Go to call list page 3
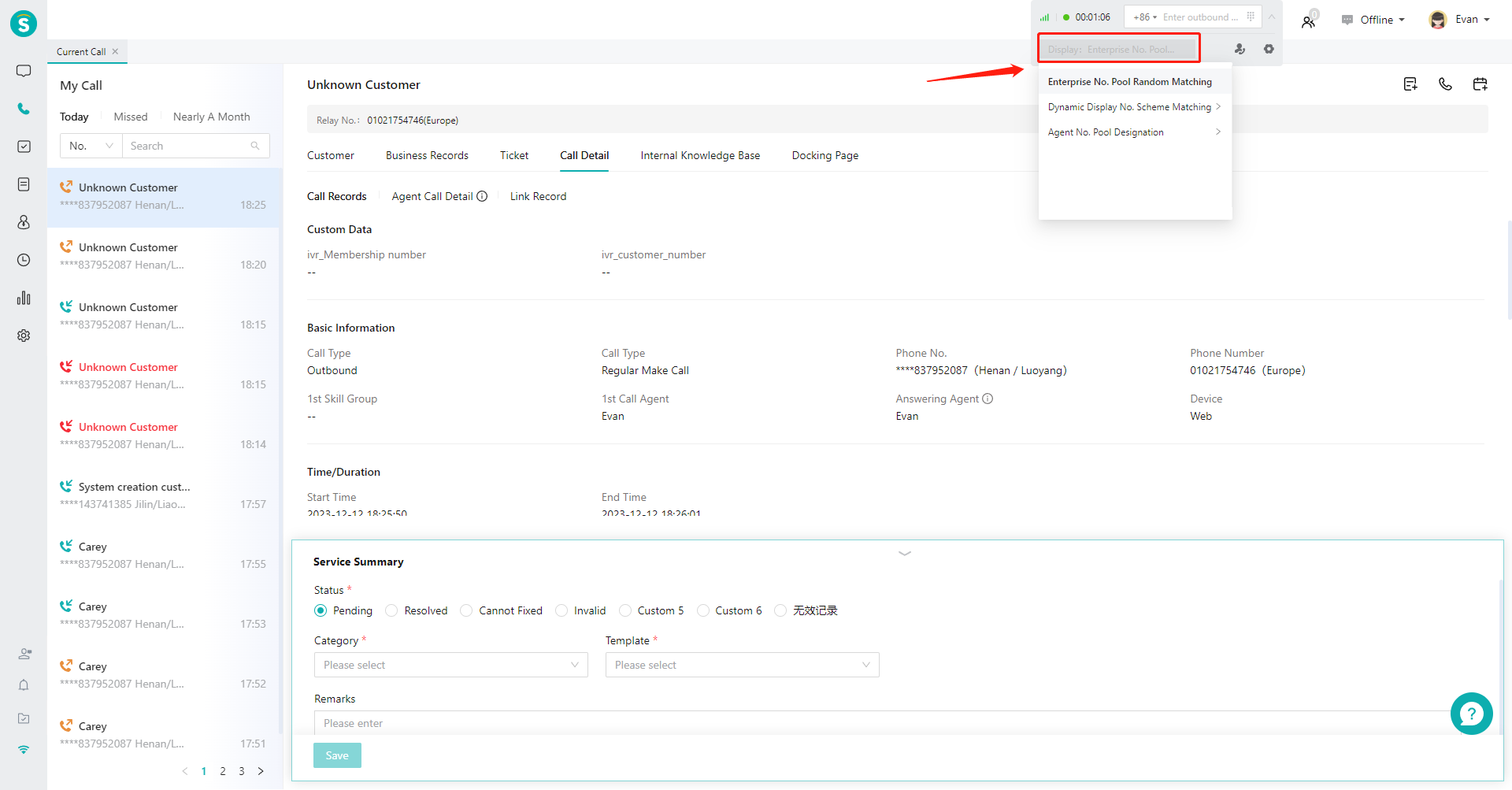The width and height of the screenshot is (1512, 790). click(x=242, y=771)
